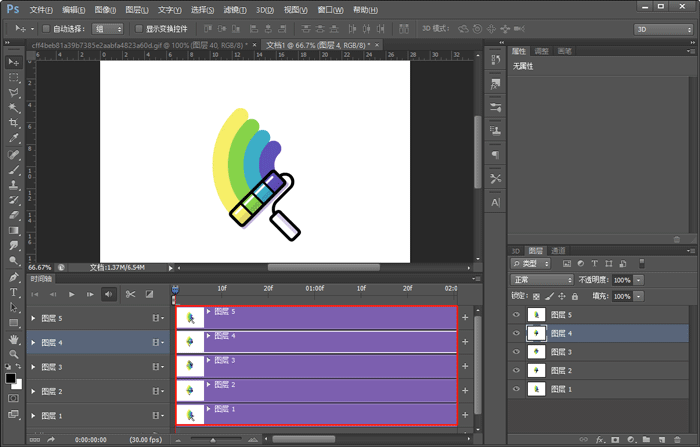Select 图层 3 in the Layers panel
Image resolution: width=700 pixels, height=447 pixels.
598,352
